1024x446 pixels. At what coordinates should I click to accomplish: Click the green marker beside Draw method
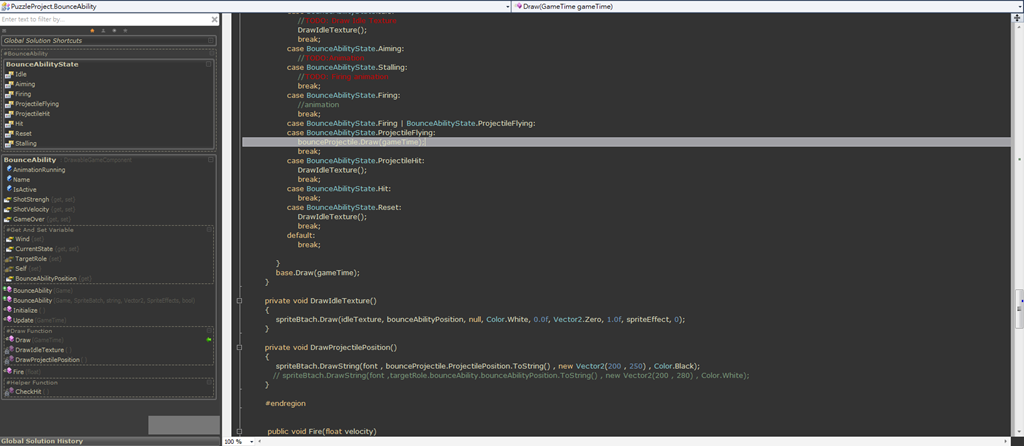coord(209,341)
